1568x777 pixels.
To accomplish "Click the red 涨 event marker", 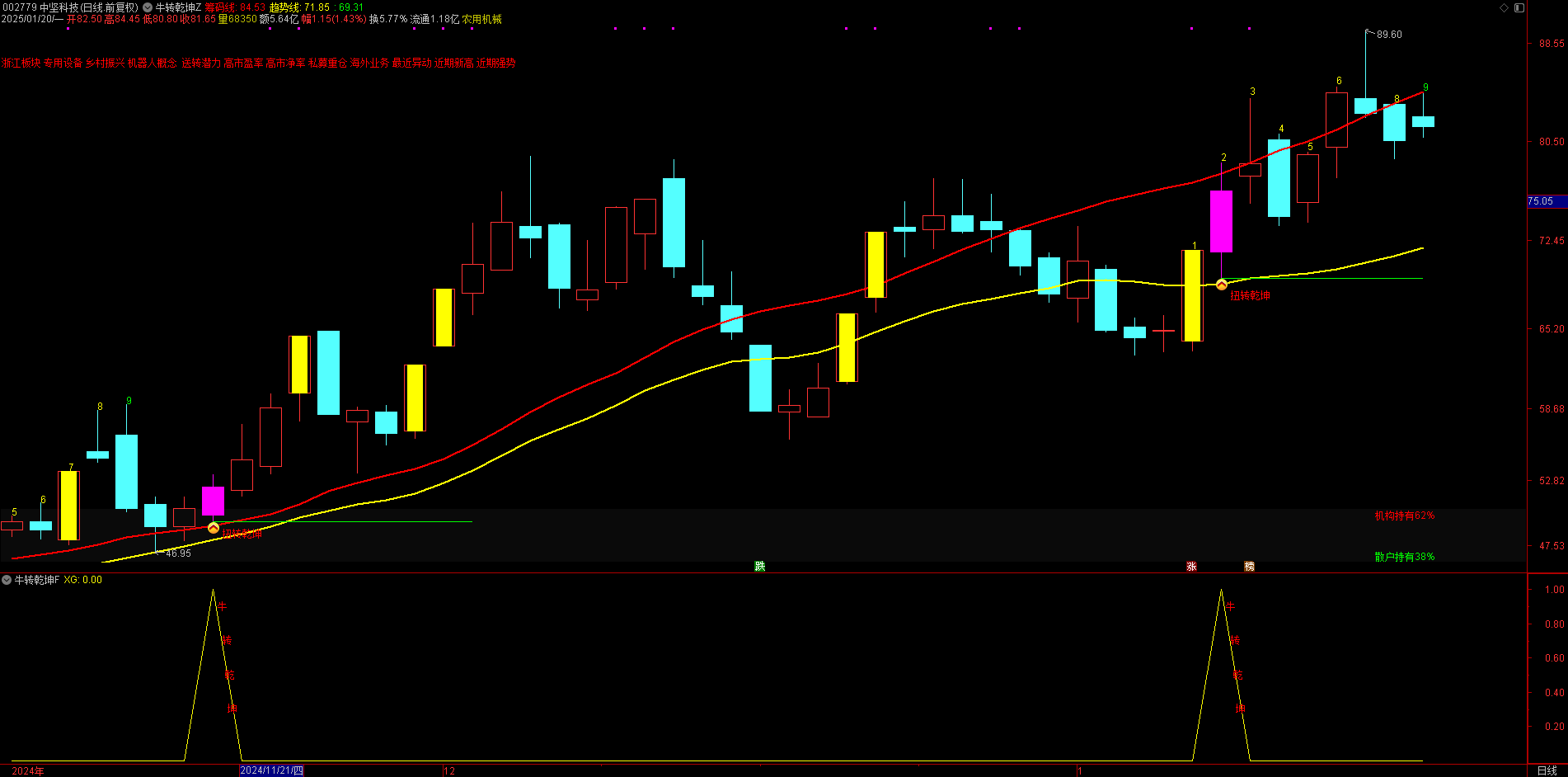I will point(1191,566).
